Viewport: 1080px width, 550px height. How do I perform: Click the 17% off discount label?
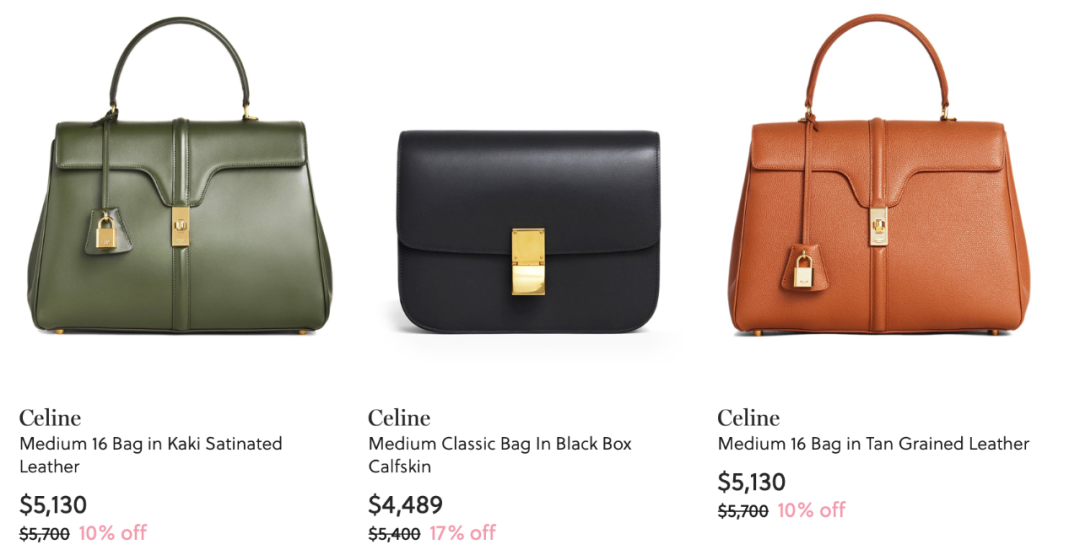tap(463, 533)
